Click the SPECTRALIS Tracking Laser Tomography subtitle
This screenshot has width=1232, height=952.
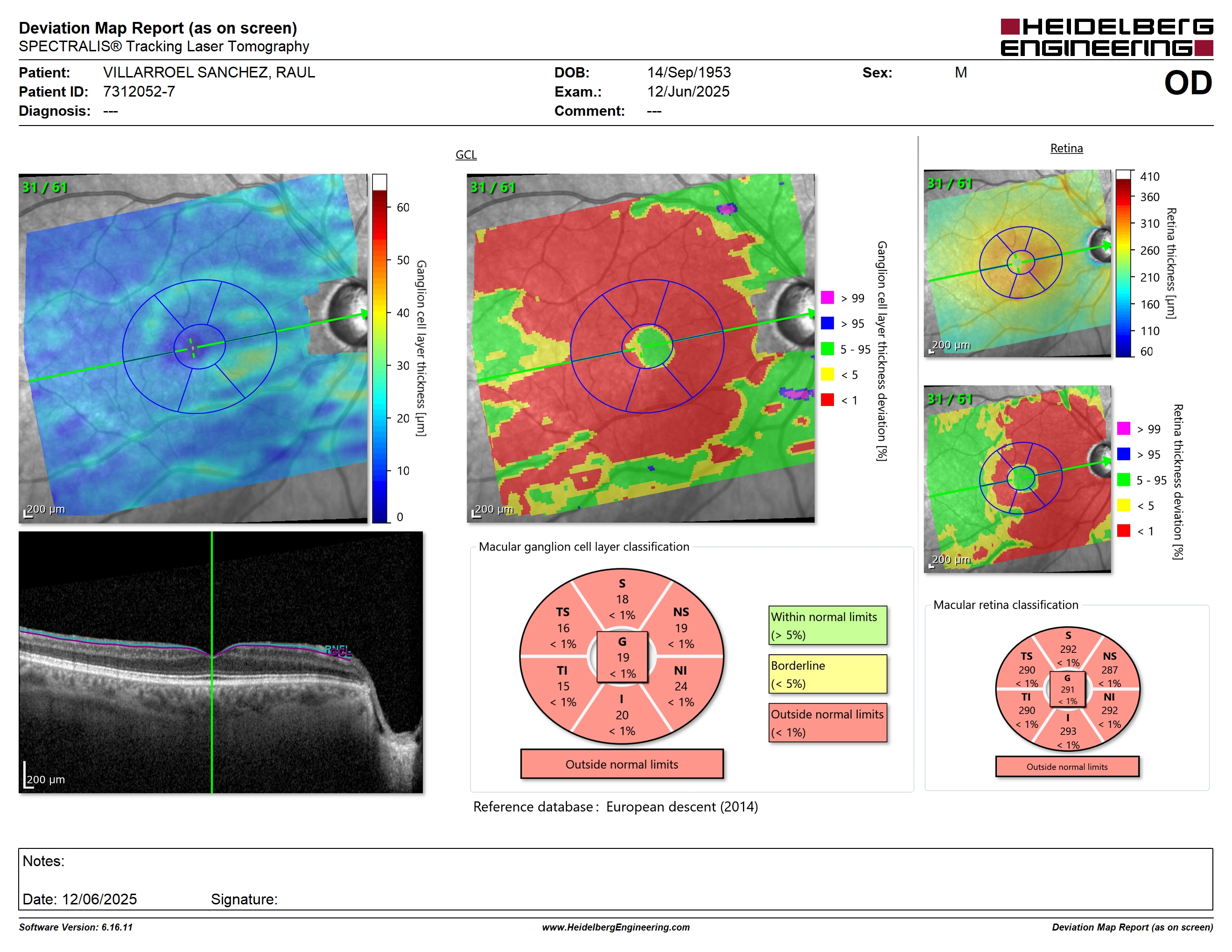(x=164, y=47)
